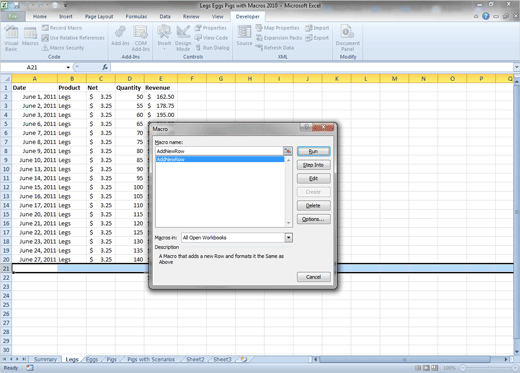
Task: Open Map Properties
Action: coord(277,28)
